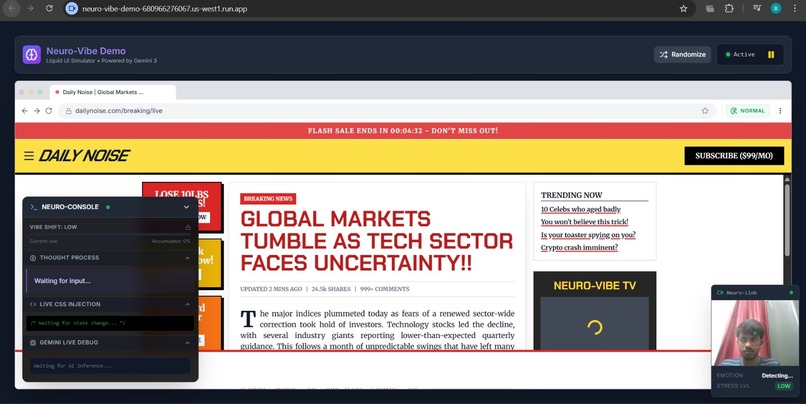
Task: Select the Daily Noise browser tab
Action: pyautogui.click(x=113, y=92)
